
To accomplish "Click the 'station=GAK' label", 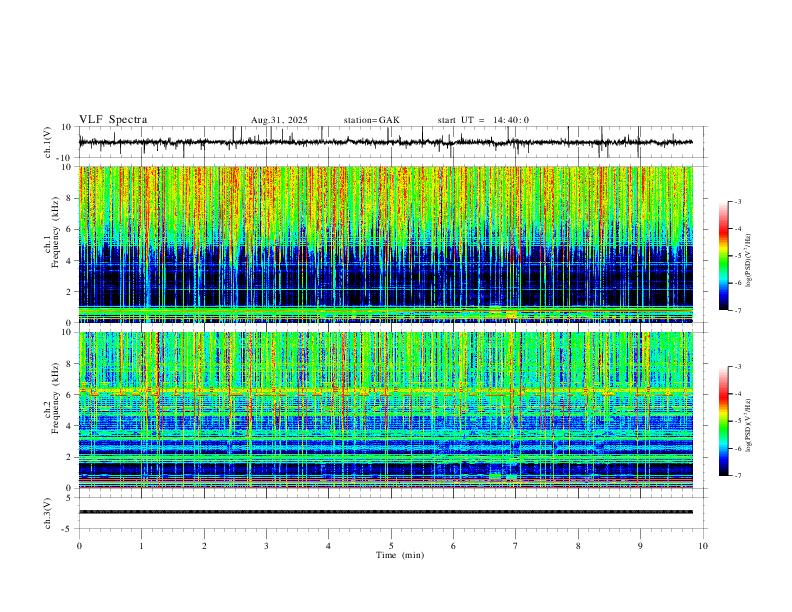I will (x=371, y=120).
